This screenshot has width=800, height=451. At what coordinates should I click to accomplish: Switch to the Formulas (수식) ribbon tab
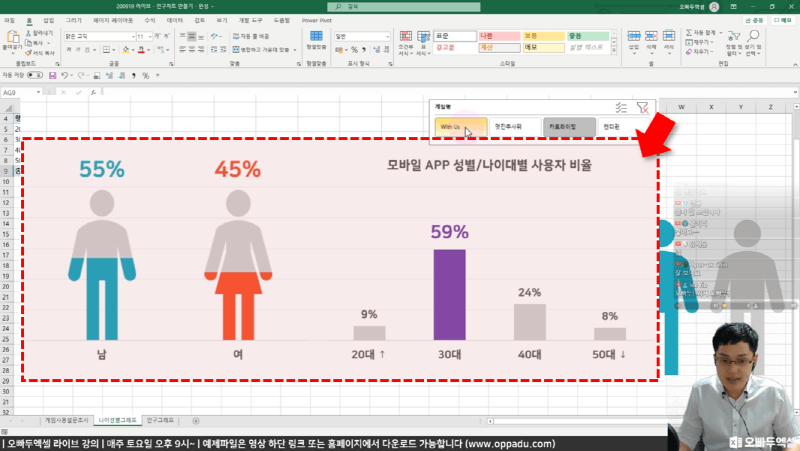(x=149, y=20)
